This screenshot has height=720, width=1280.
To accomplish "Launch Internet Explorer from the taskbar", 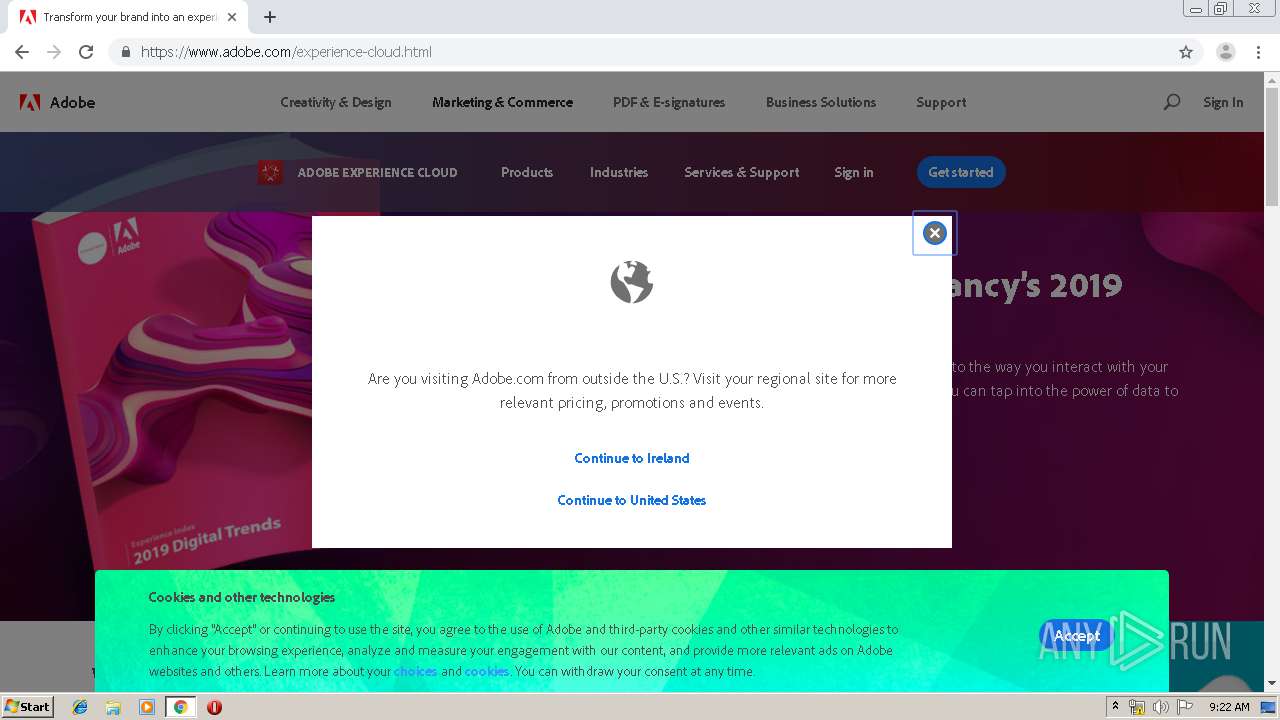I will click(80, 707).
